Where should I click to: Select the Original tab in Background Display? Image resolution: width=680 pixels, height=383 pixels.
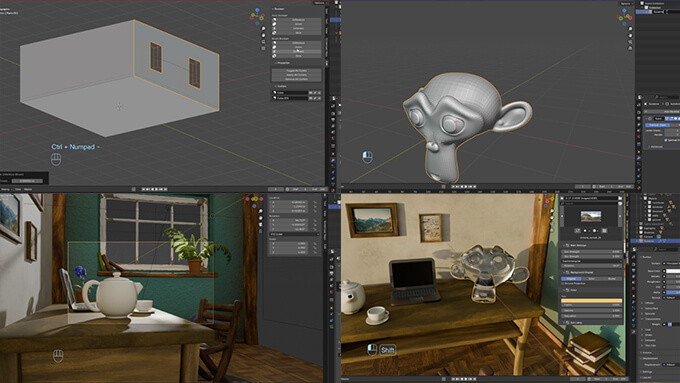coord(571,278)
